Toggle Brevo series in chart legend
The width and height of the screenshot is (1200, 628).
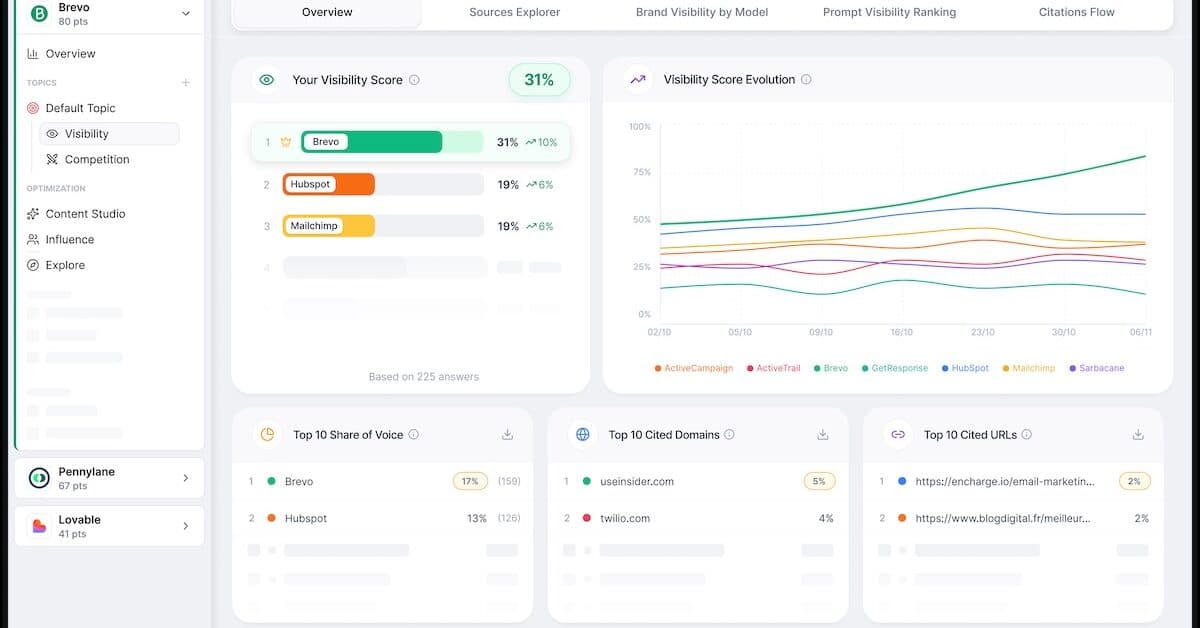(x=831, y=368)
